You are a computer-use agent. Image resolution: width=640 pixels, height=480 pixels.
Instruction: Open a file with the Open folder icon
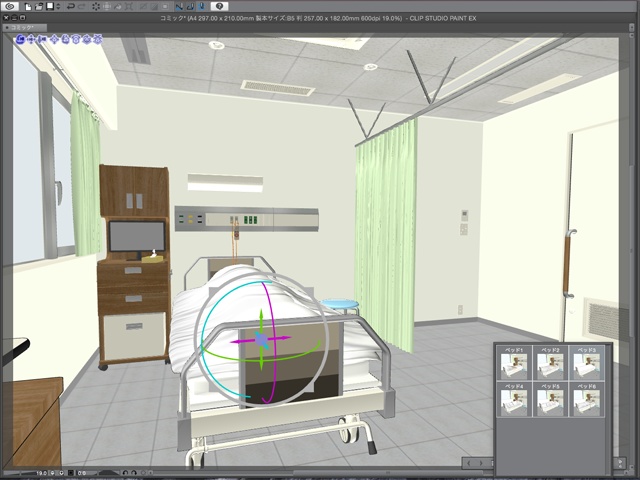39,7
